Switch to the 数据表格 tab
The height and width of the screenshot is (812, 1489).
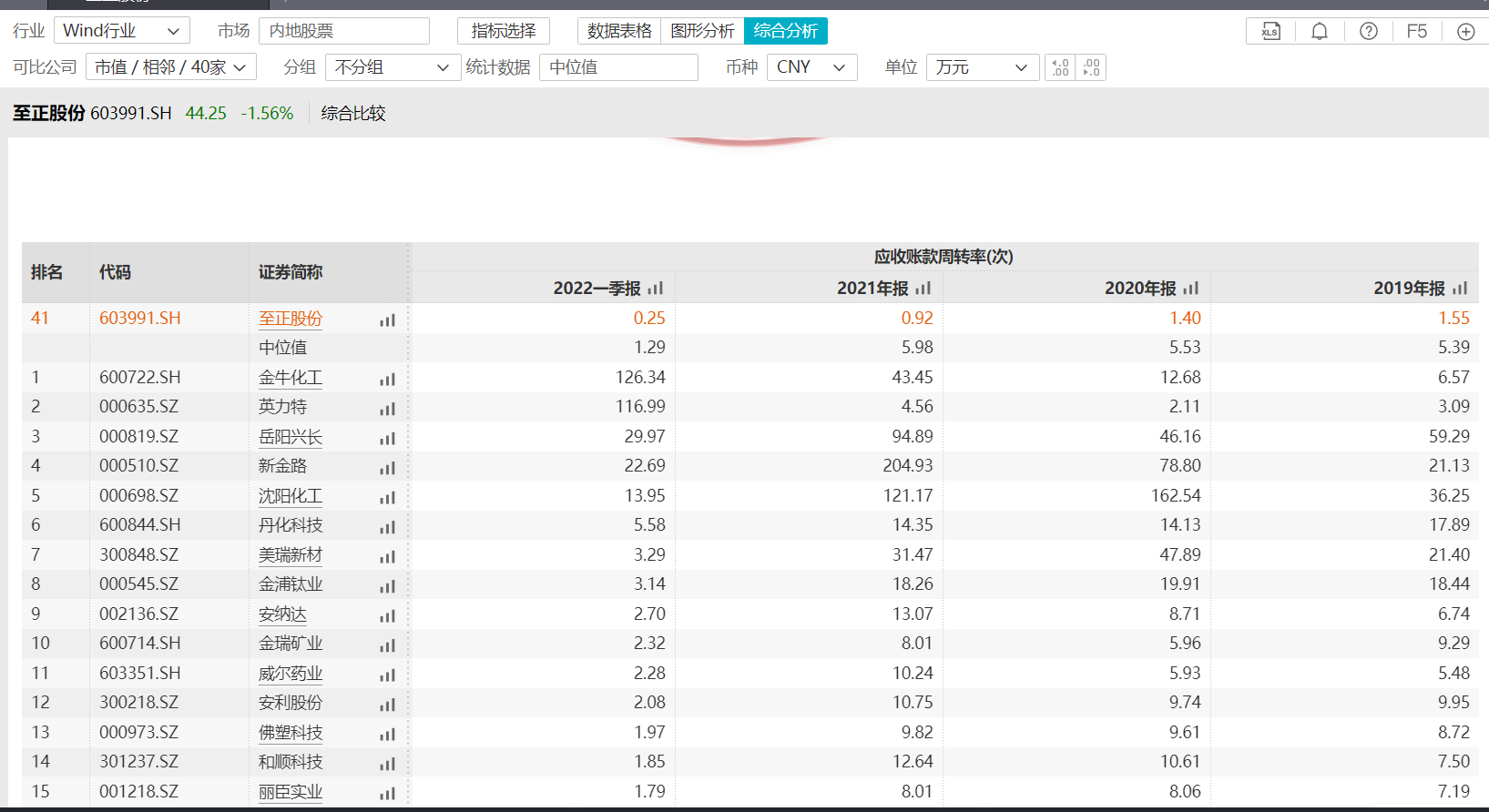click(619, 31)
